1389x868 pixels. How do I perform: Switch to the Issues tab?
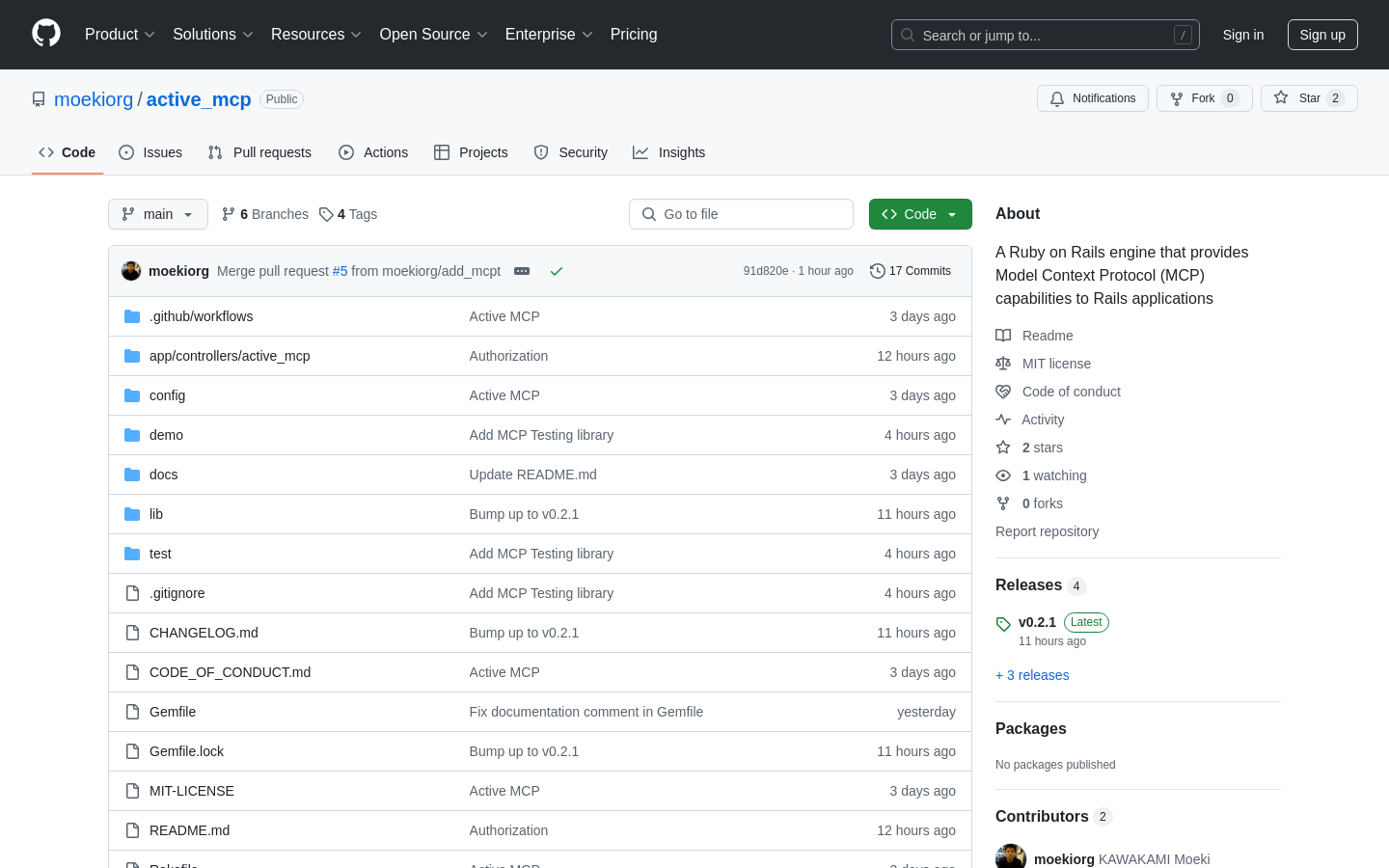pyautogui.click(x=150, y=152)
